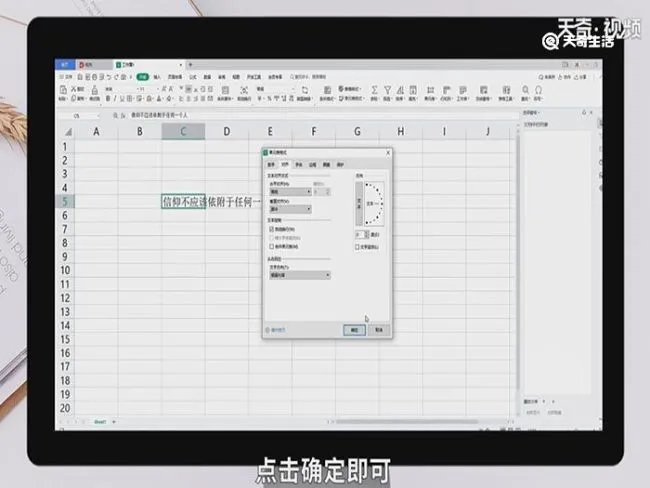Click the select-all corner triangle
Viewport: 650px width, 488px height.
[68, 132]
